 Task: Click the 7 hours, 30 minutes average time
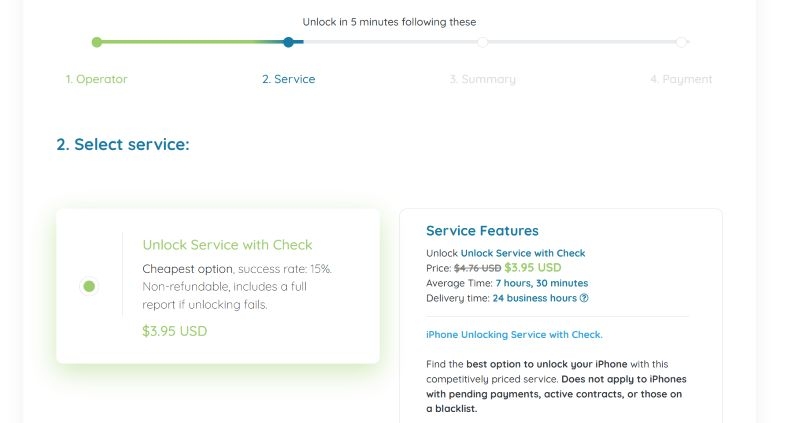[541, 283]
